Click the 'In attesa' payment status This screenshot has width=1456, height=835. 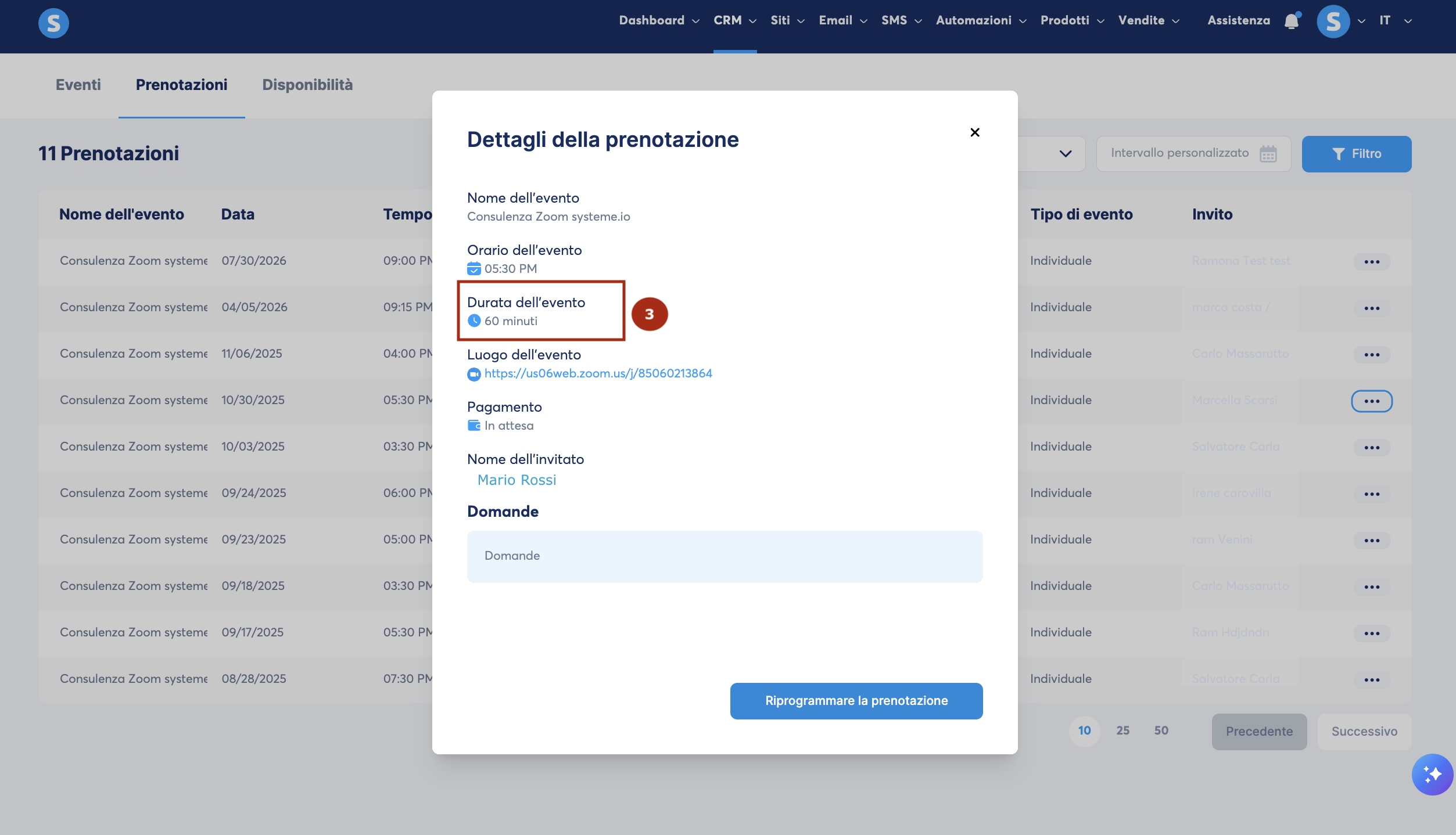(508, 426)
